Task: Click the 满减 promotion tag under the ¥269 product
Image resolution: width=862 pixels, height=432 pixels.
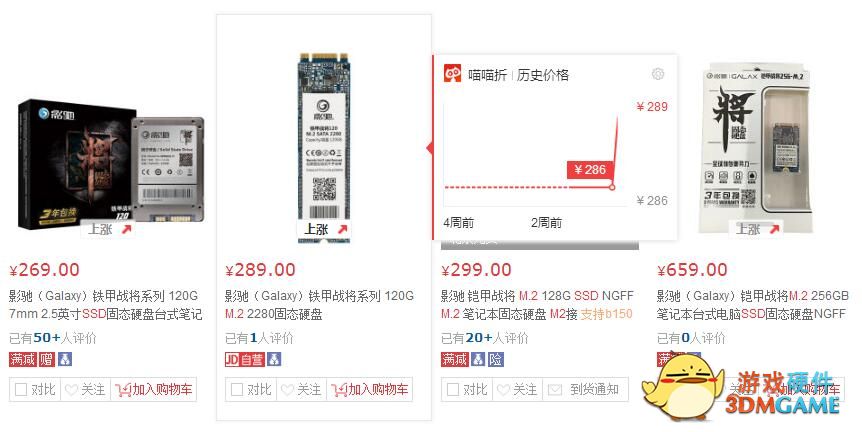Action: [23, 359]
